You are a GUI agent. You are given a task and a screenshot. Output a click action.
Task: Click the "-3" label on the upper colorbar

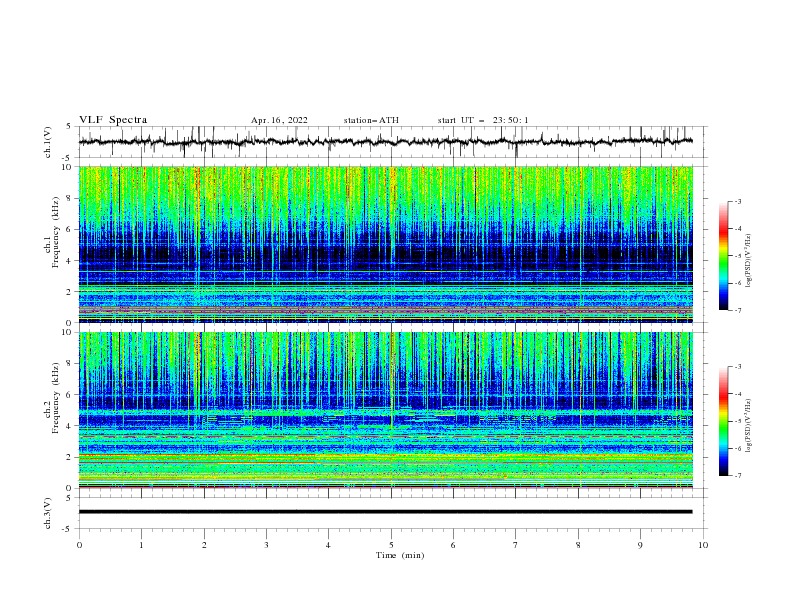click(738, 201)
